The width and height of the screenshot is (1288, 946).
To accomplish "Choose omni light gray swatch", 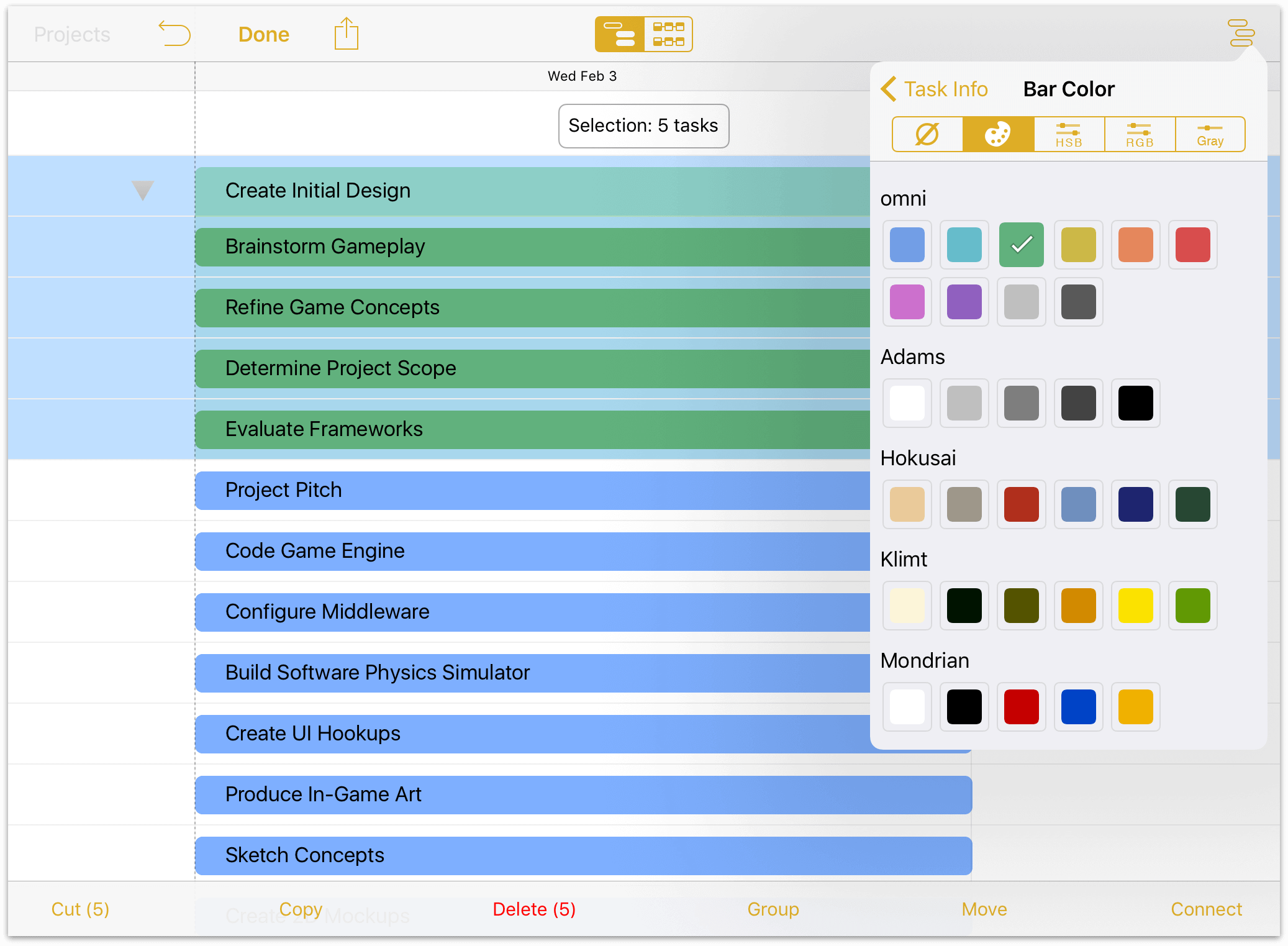I will pyautogui.click(x=1022, y=302).
